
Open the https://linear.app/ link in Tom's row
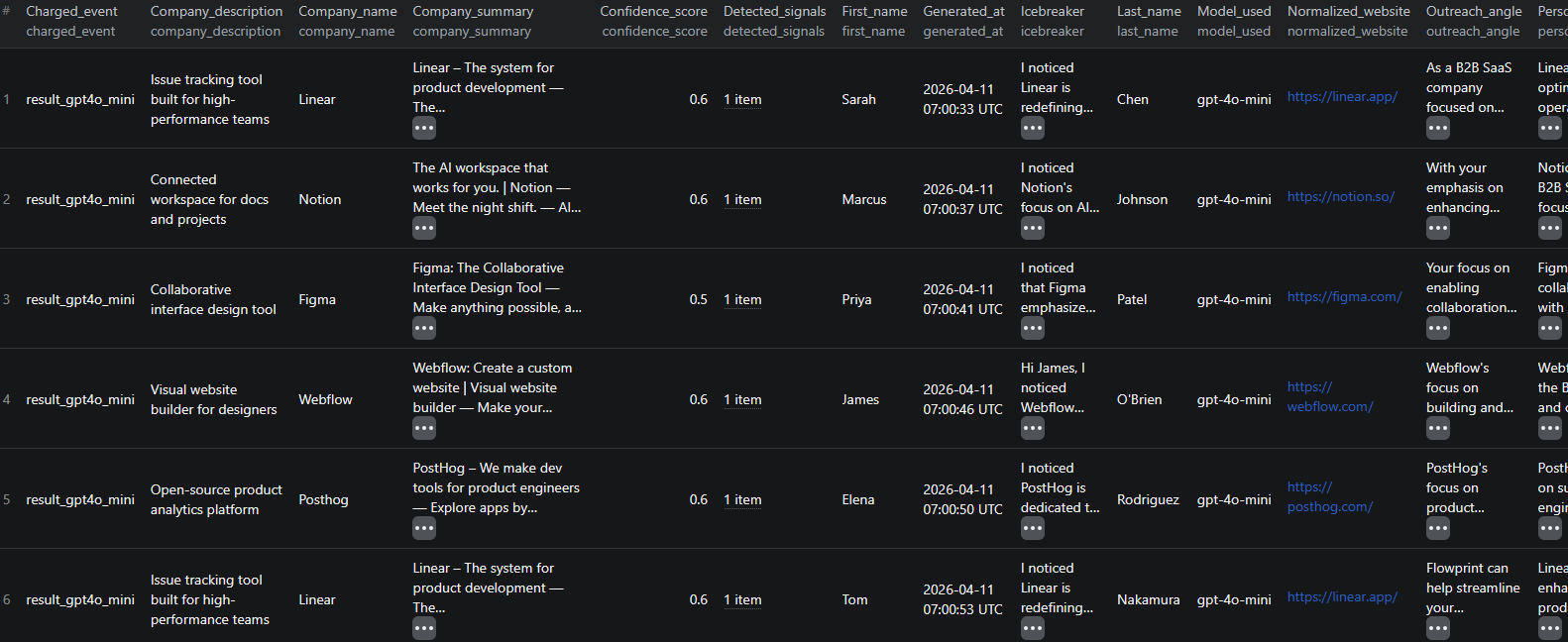[1342, 596]
